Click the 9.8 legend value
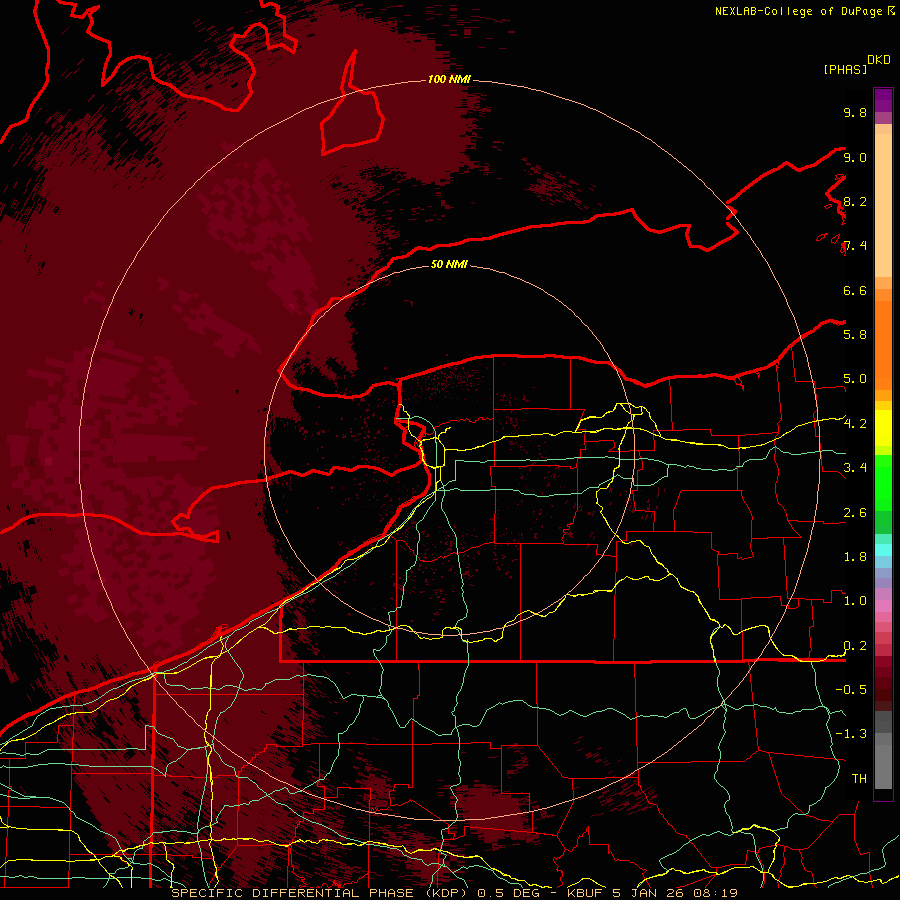900x900 pixels. (x=855, y=112)
